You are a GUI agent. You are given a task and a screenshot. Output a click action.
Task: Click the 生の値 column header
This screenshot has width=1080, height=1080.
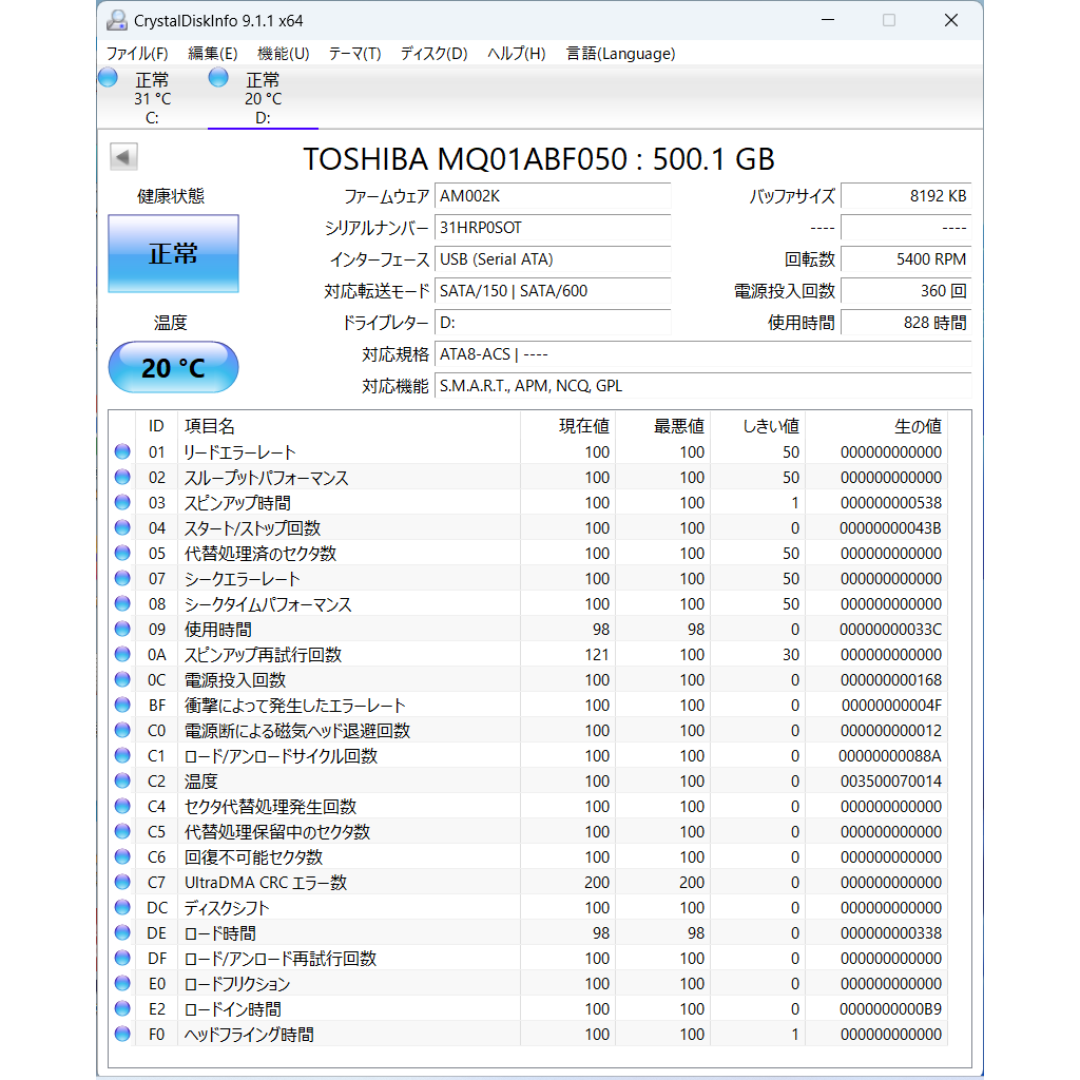[877, 426]
